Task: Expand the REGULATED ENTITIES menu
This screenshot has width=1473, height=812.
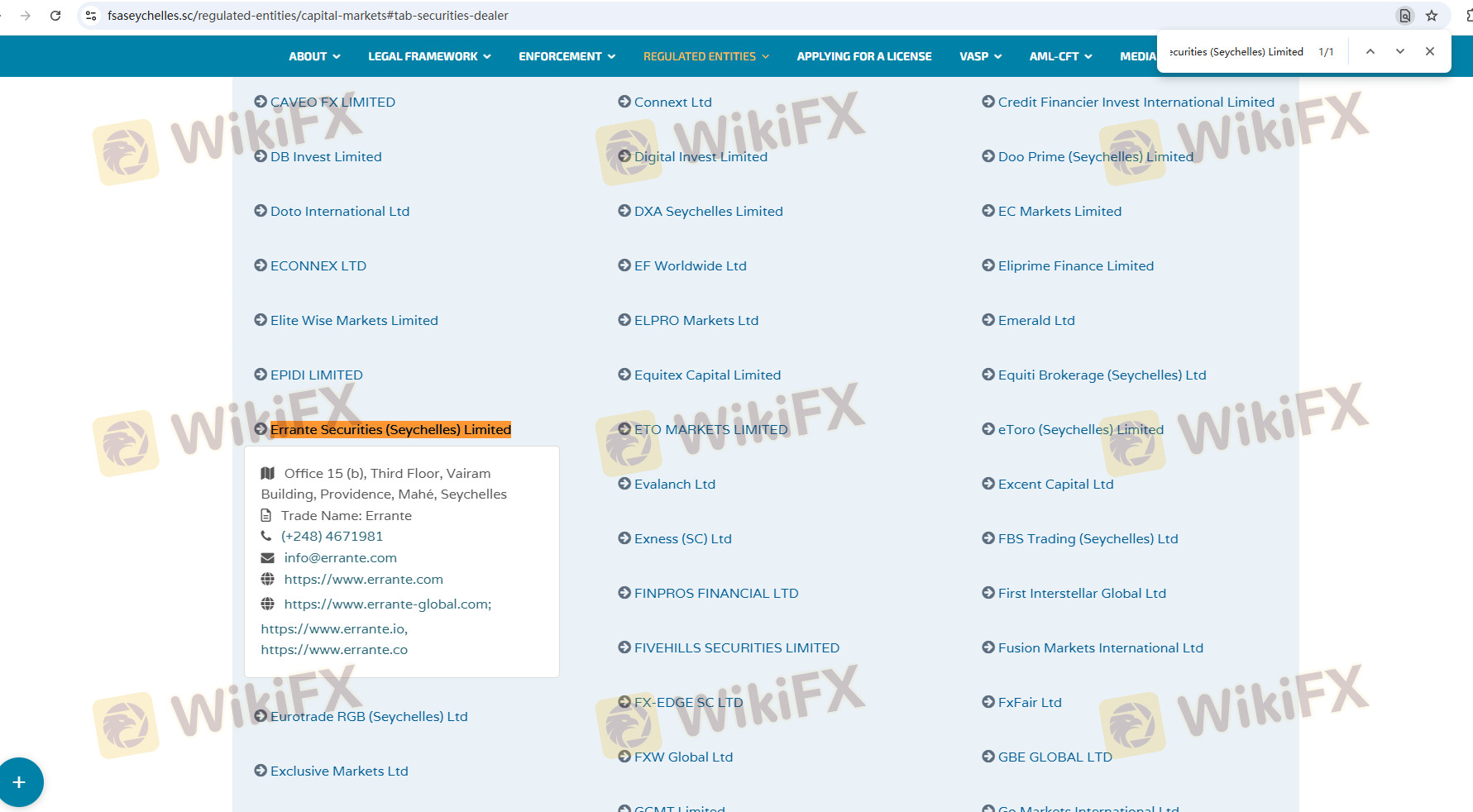Action: pyautogui.click(x=705, y=56)
